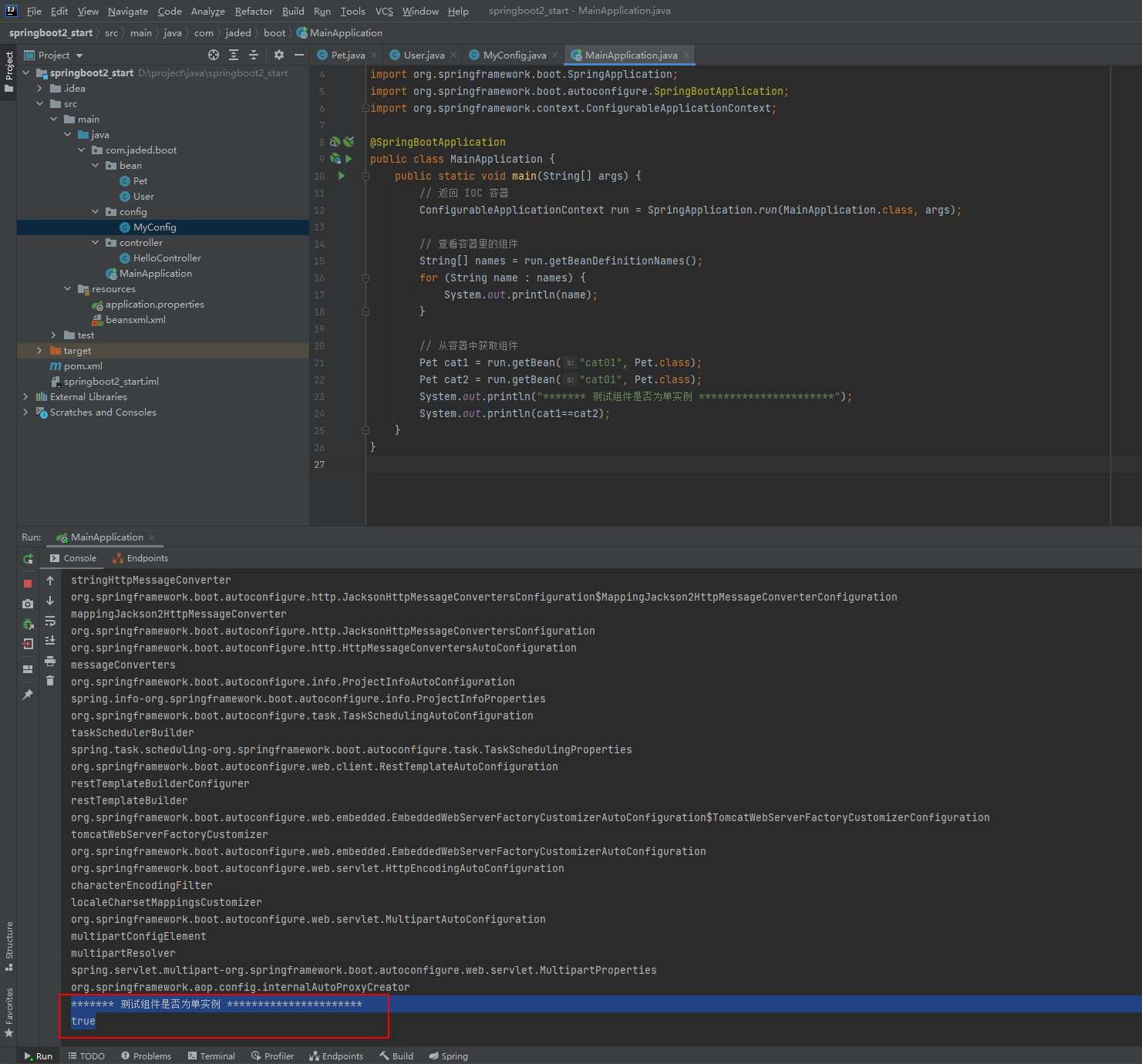Expand the target folder

tap(40, 351)
